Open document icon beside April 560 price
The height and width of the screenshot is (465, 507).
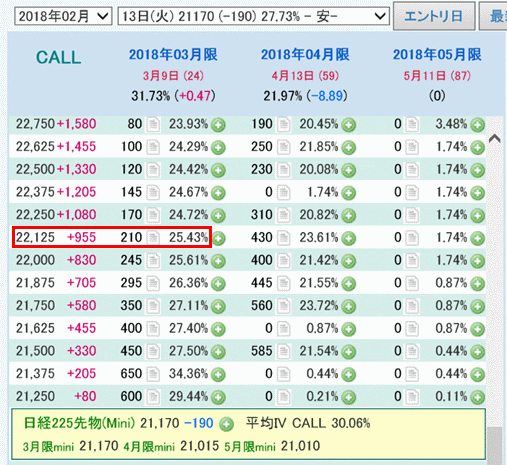pos(283,306)
